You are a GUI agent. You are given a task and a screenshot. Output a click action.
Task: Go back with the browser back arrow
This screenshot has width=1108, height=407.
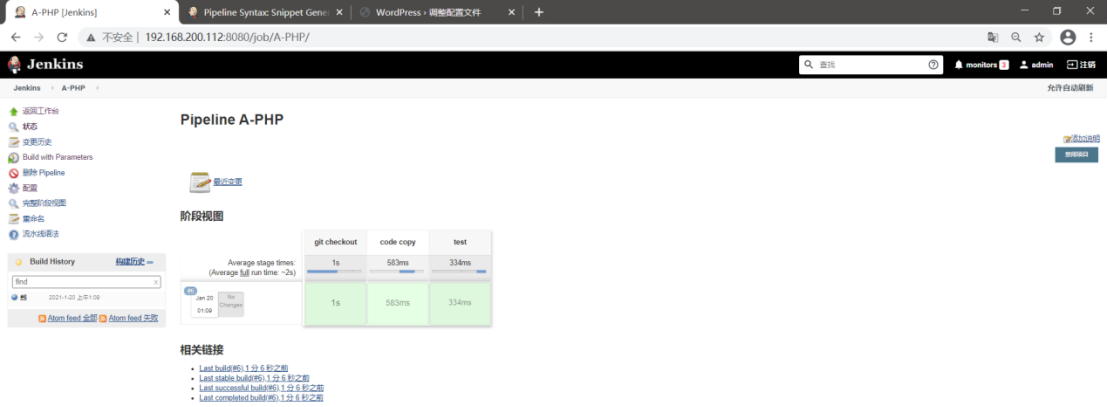16,37
